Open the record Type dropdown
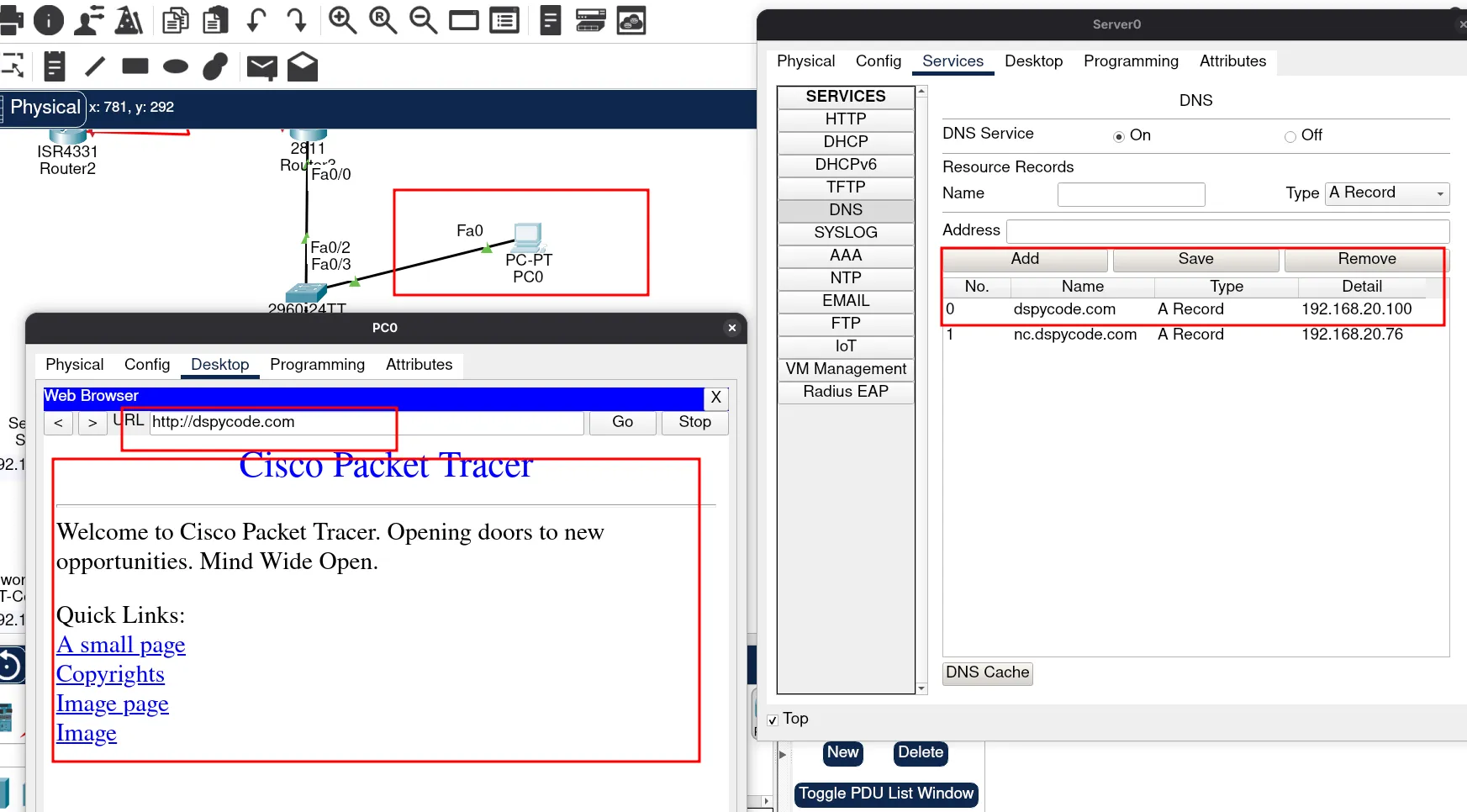 pos(1387,193)
